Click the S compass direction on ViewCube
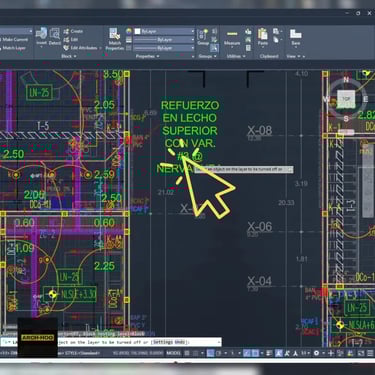The height and width of the screenshot is (375, 375). pos(346,118)
